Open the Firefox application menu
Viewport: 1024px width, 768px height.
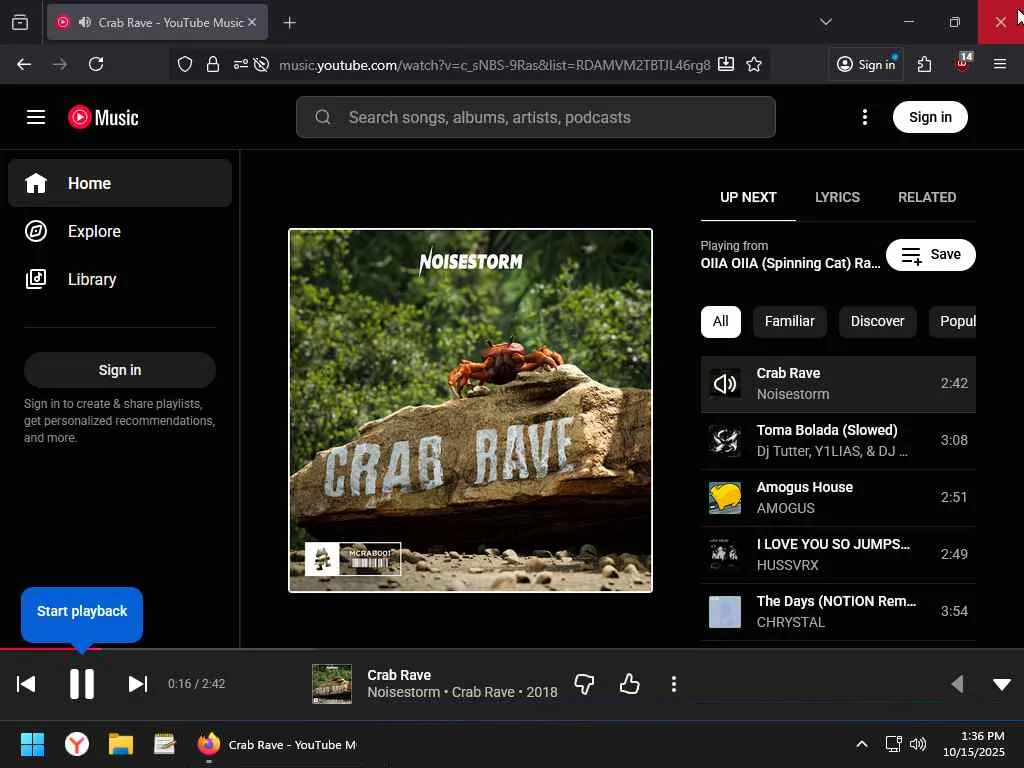[1000, 64]
